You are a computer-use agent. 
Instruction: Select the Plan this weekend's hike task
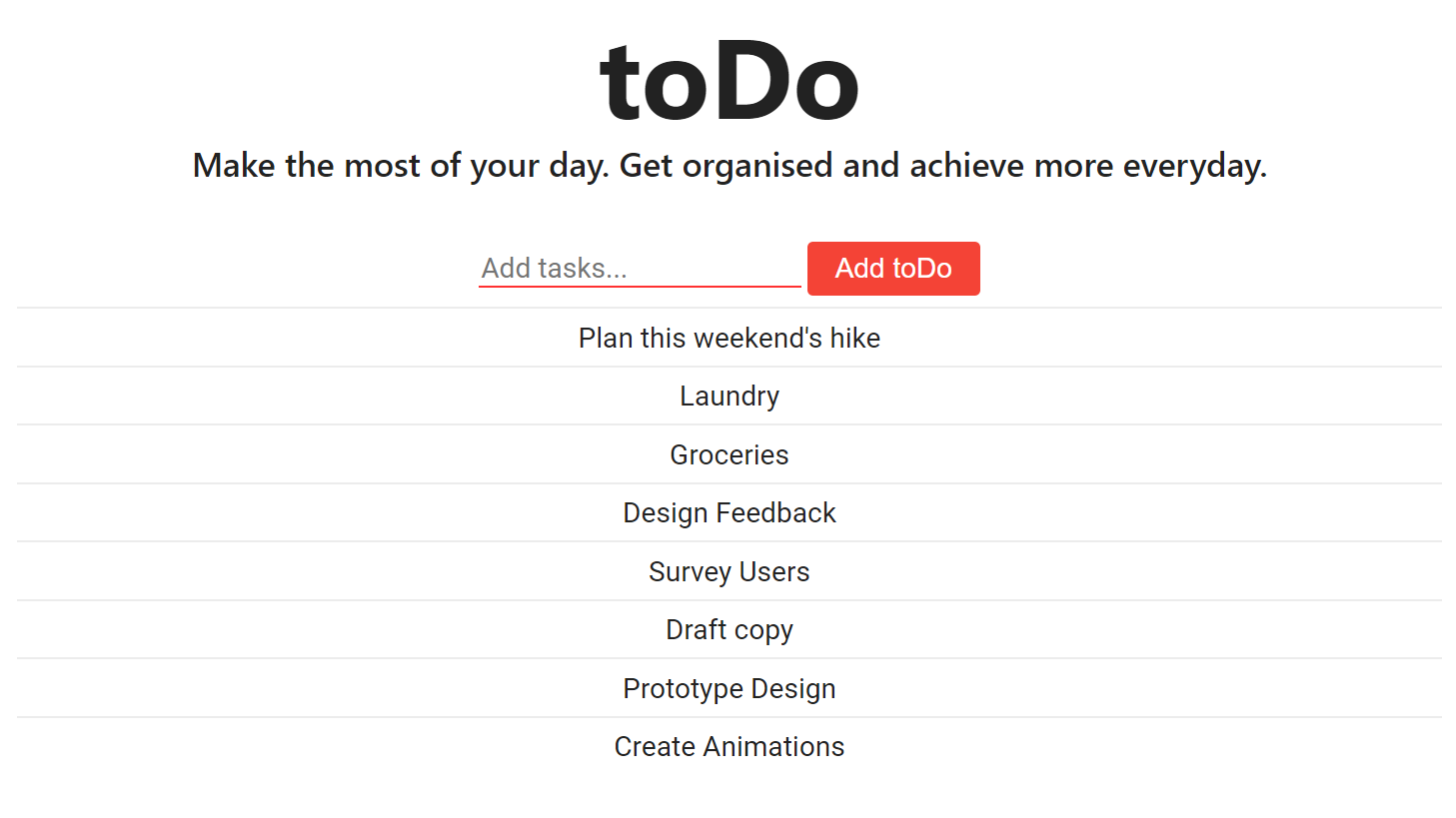pos(729,338)
